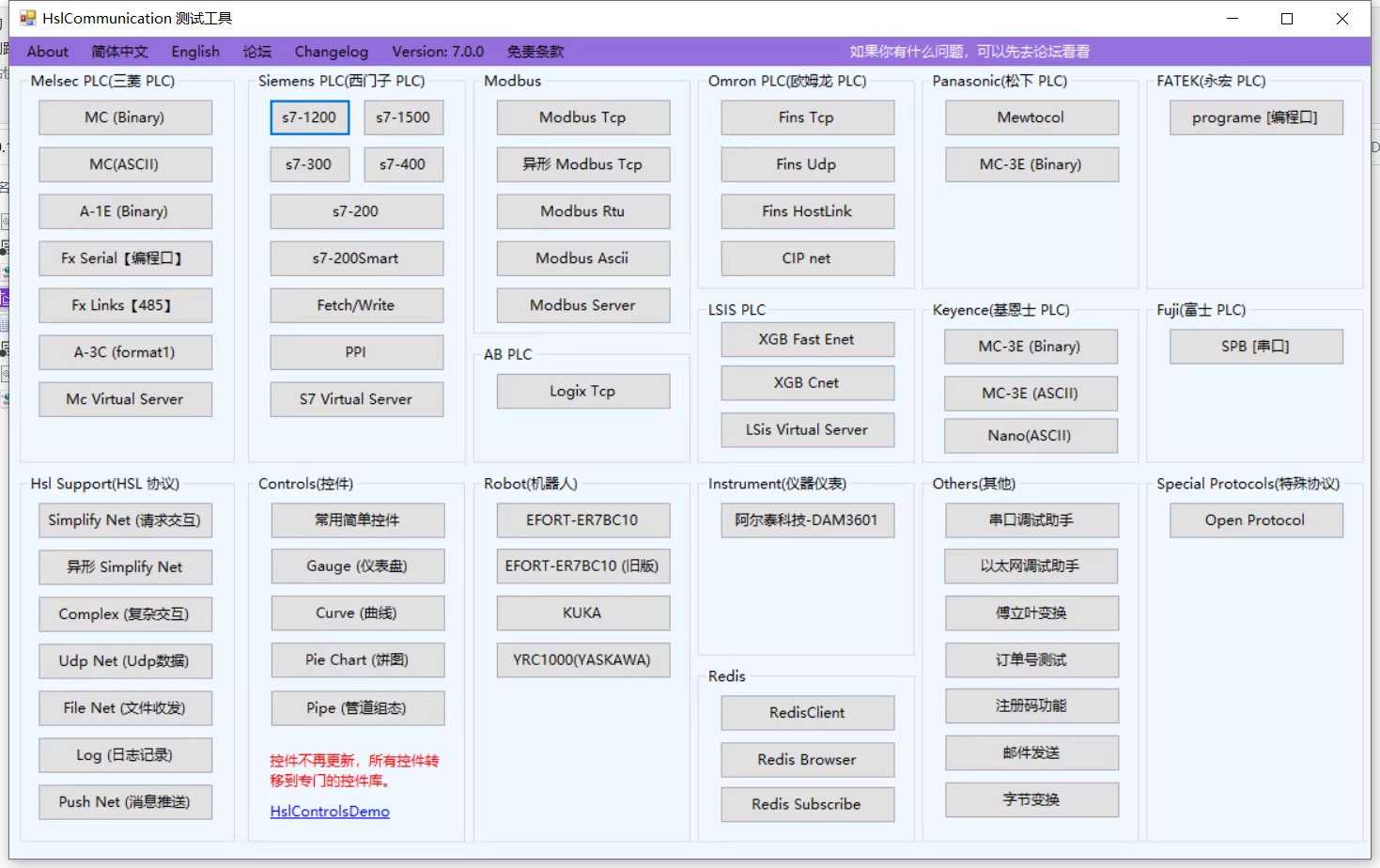This screenshot has width=1380, height=868.
Task: Open the Changelog menu item
Action: (x=331, y=52)
